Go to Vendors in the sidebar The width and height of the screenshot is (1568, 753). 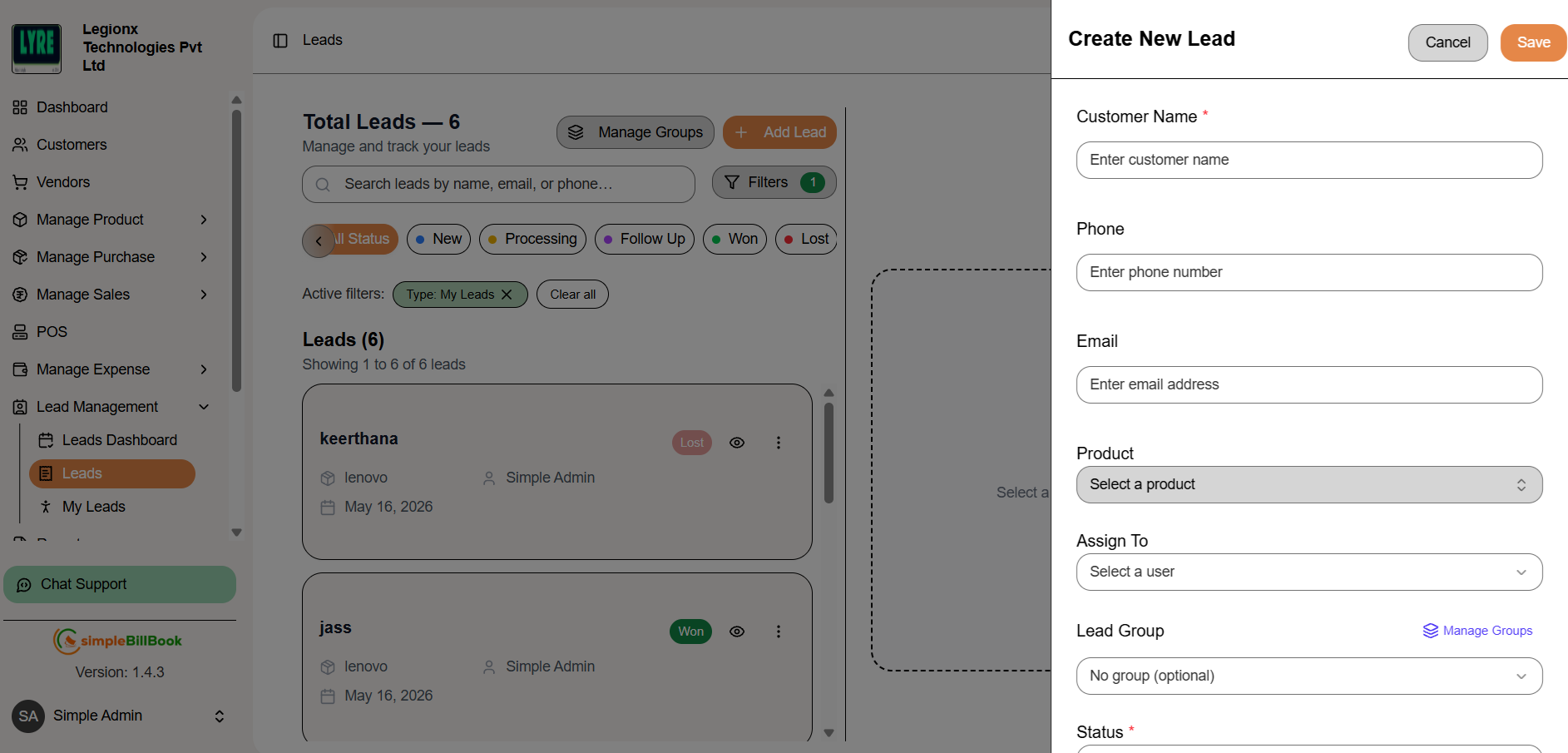[x=51, y=182]
